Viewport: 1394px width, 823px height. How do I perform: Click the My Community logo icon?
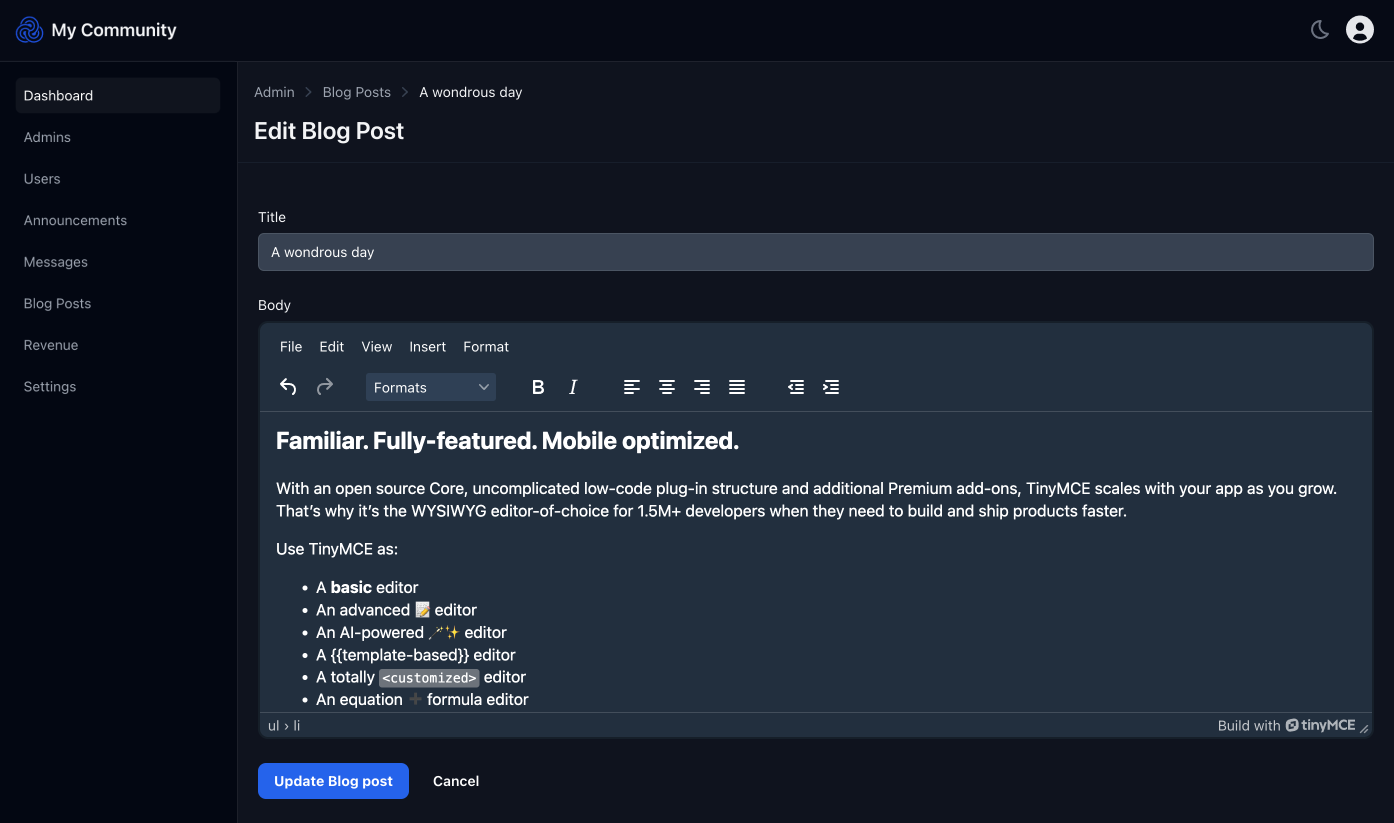pyautogui.click(x=30, y=30)
